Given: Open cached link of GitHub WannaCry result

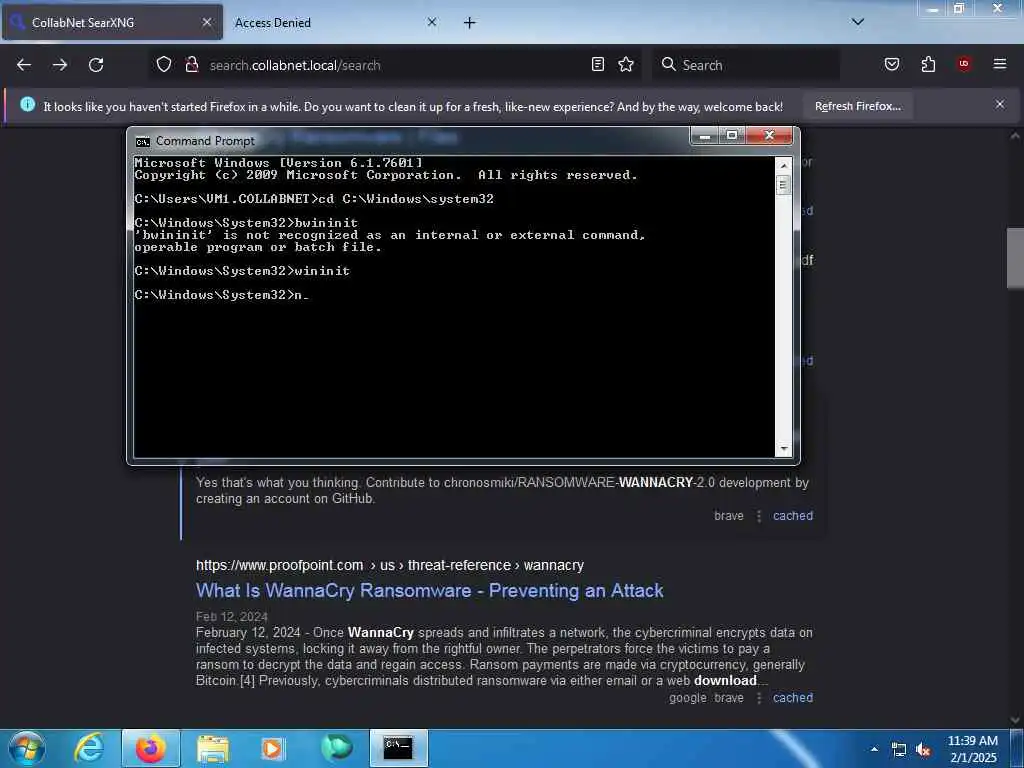Looking at the screenshot, I should (793, 516).
